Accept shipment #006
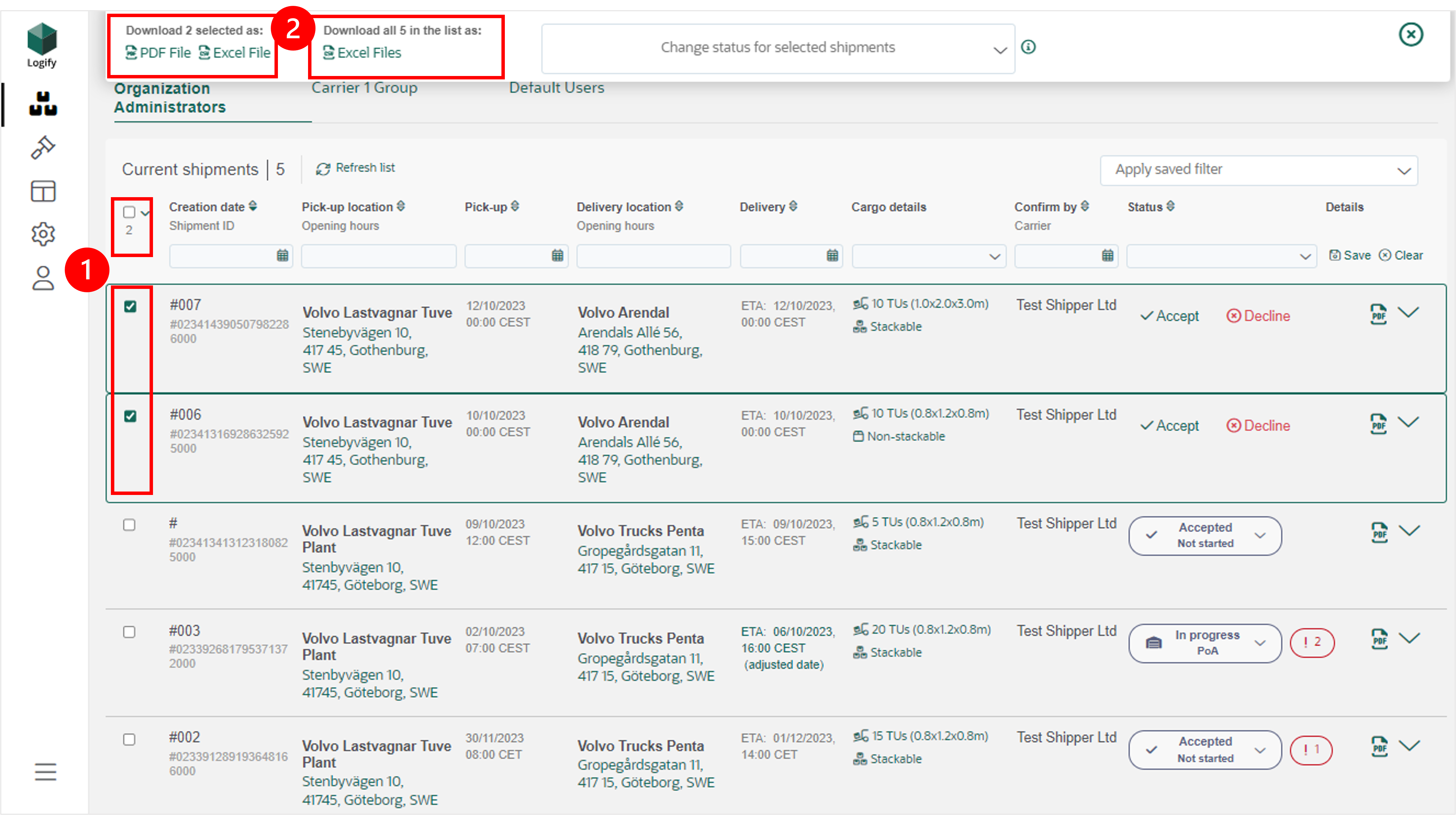The image size is (1456, 815). click(1170, 425)
